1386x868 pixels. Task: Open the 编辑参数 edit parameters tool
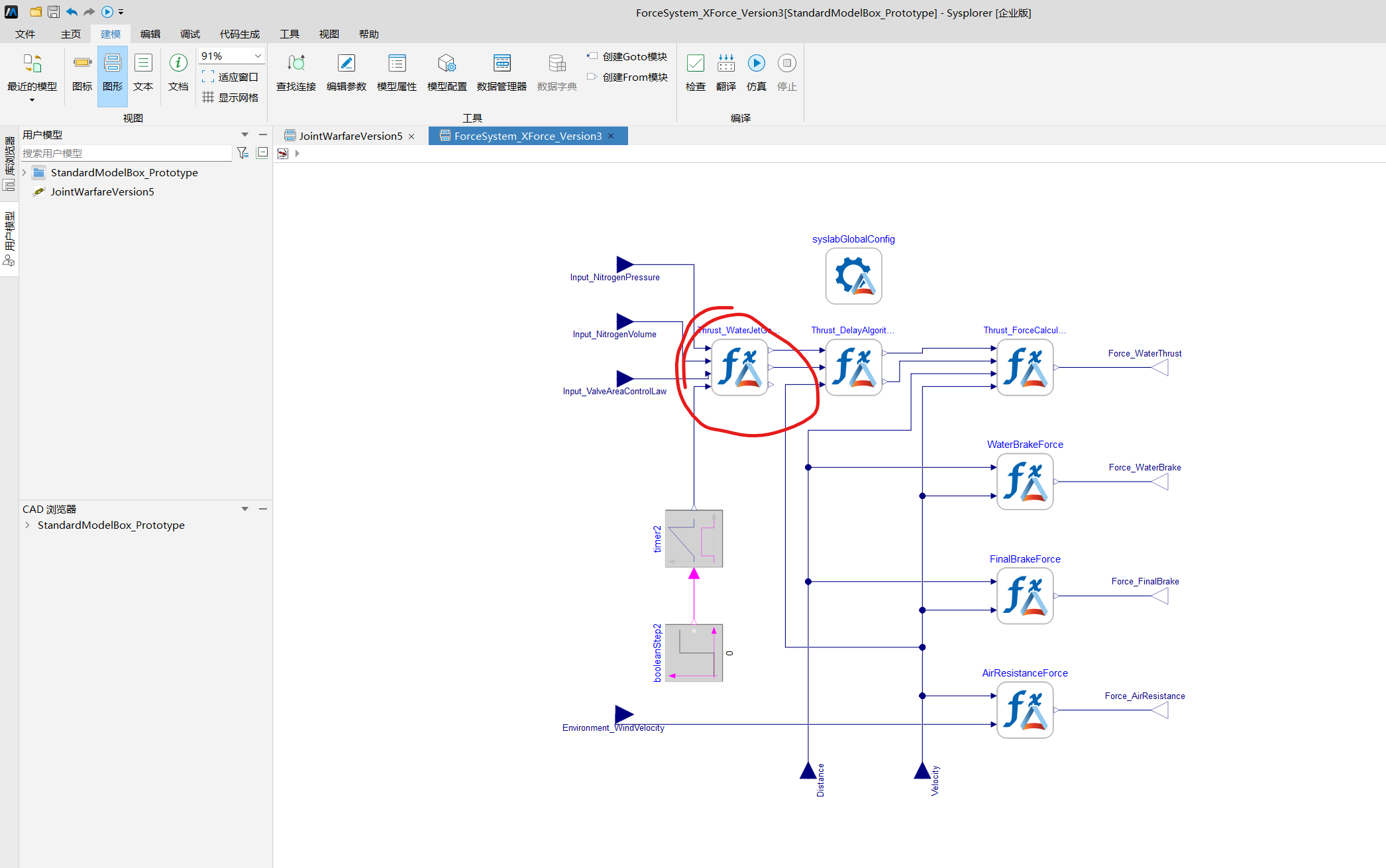coord(346,72)
